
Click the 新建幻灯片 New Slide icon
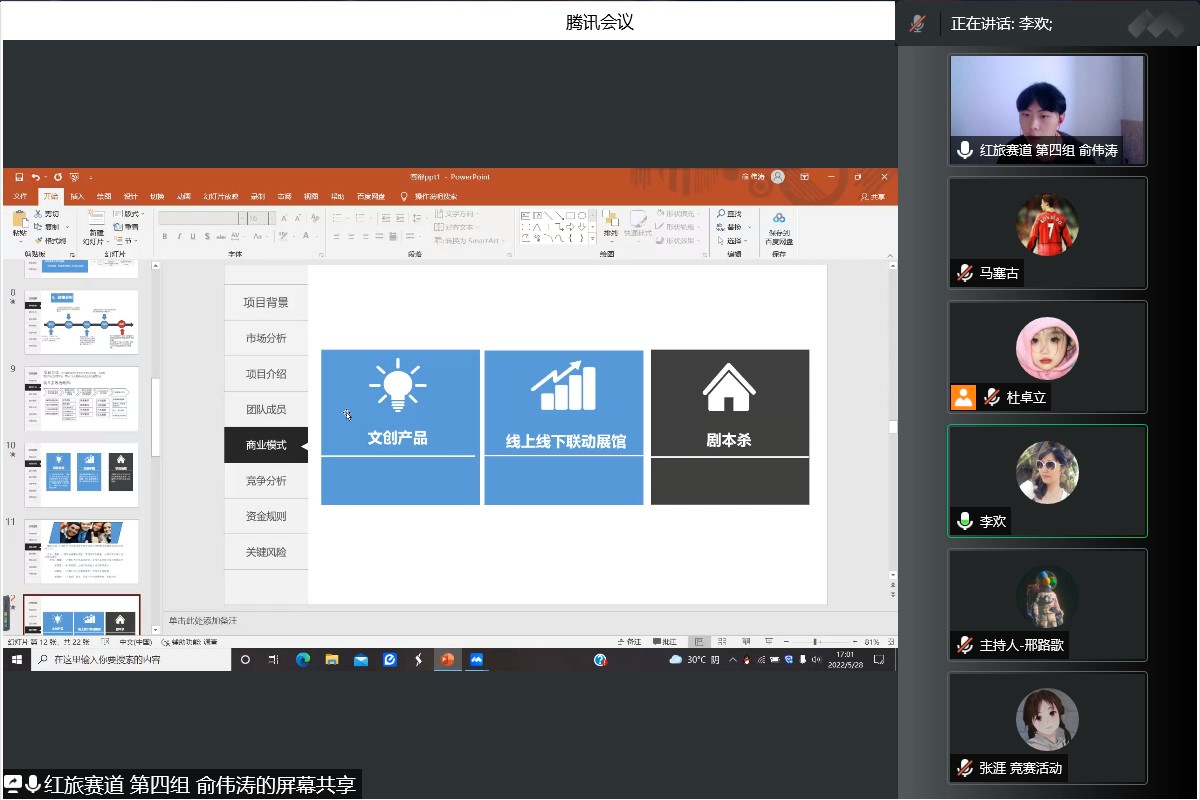click(x=96, y=219)
